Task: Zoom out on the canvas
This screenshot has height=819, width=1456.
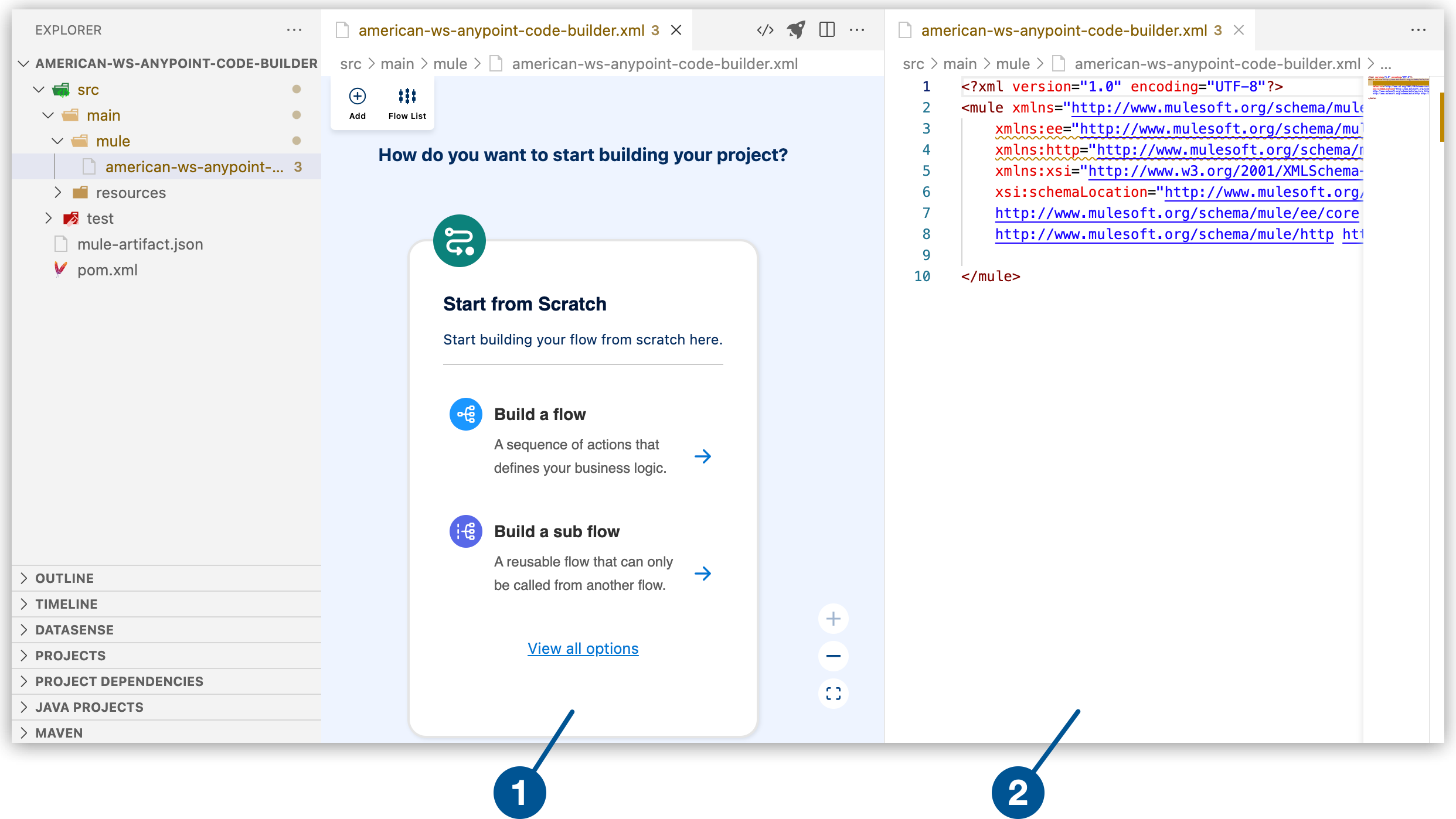Action: point(833,656)
